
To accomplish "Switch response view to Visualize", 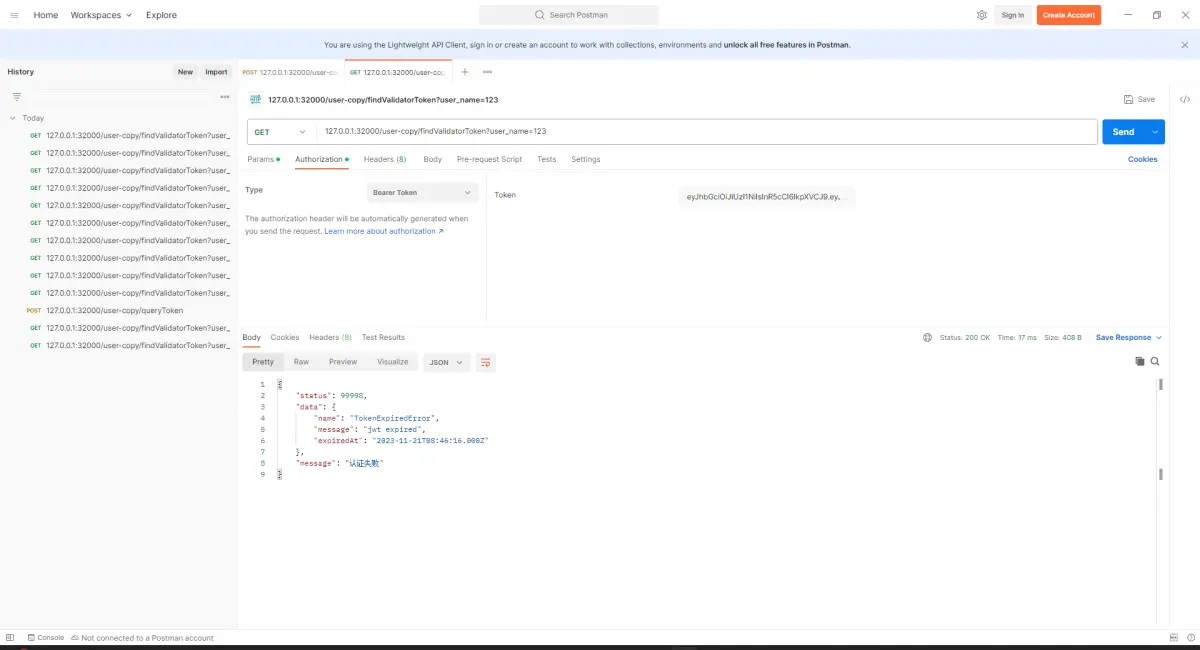I will coord(392,362).
